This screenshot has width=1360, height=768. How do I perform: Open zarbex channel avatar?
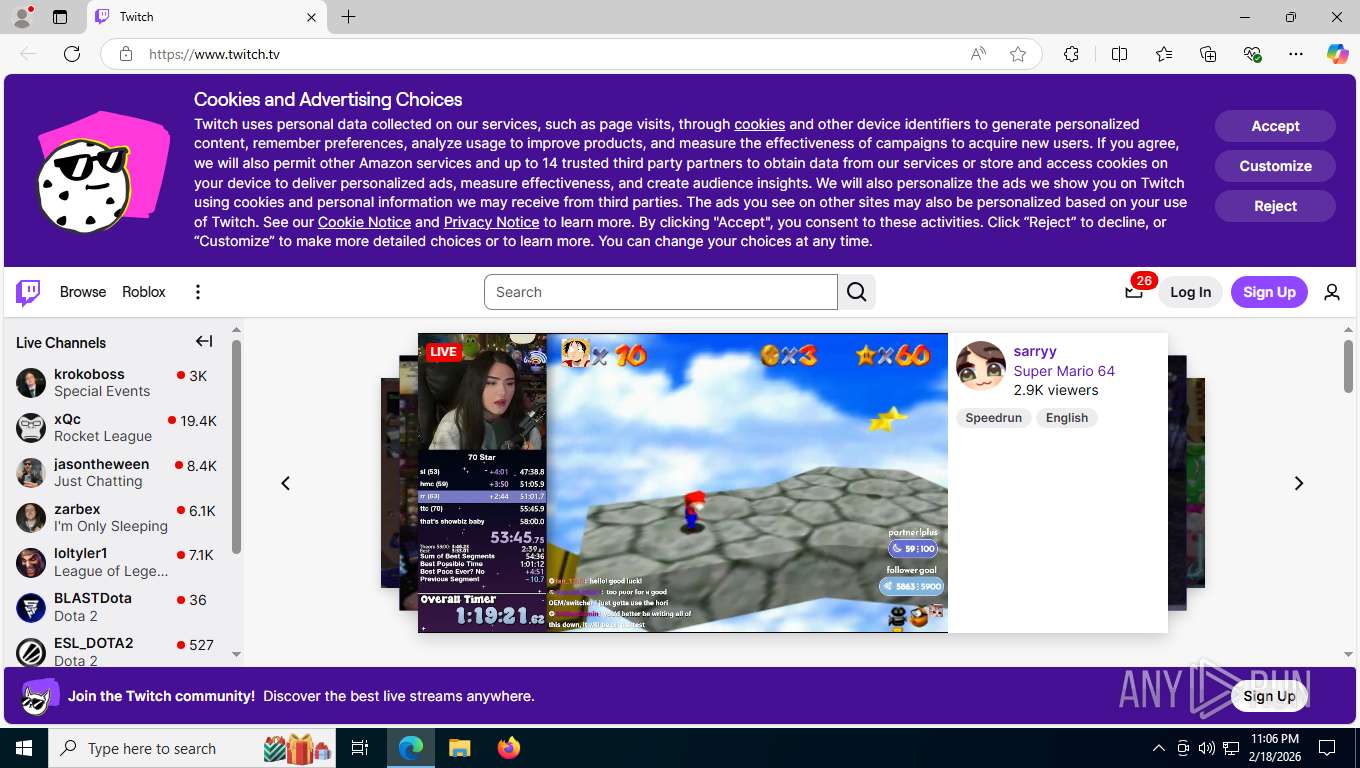click(x=31, y=518)
